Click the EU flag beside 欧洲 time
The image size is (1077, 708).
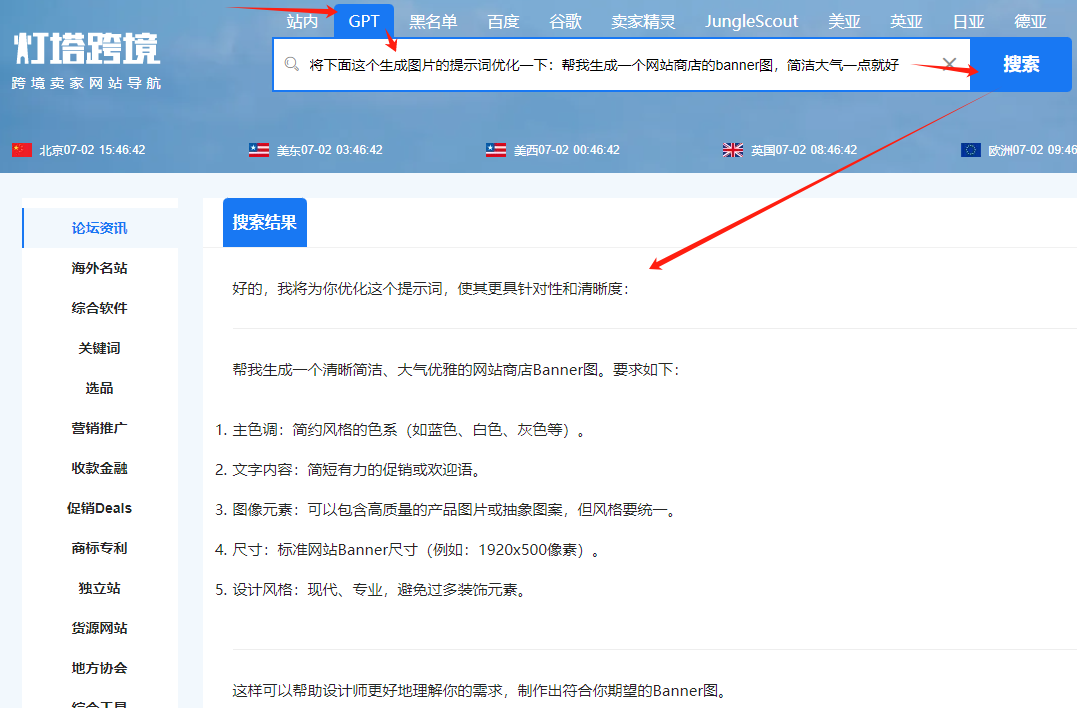pos(970,150)
